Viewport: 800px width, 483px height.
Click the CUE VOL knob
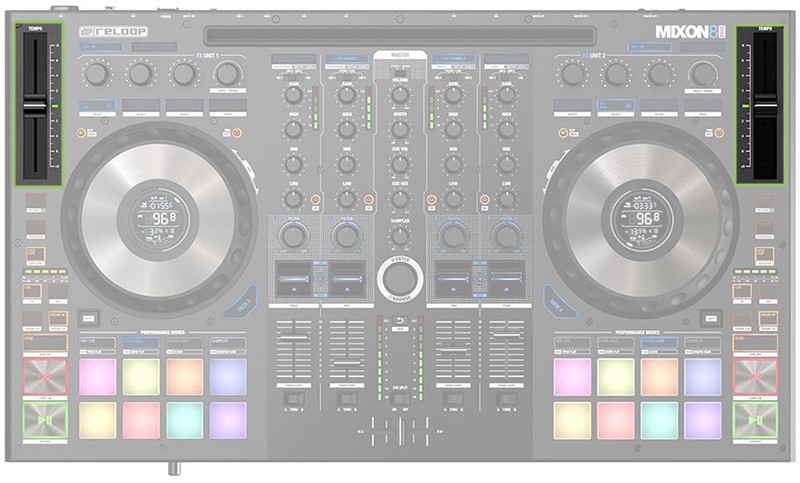[x=400, y=164]
